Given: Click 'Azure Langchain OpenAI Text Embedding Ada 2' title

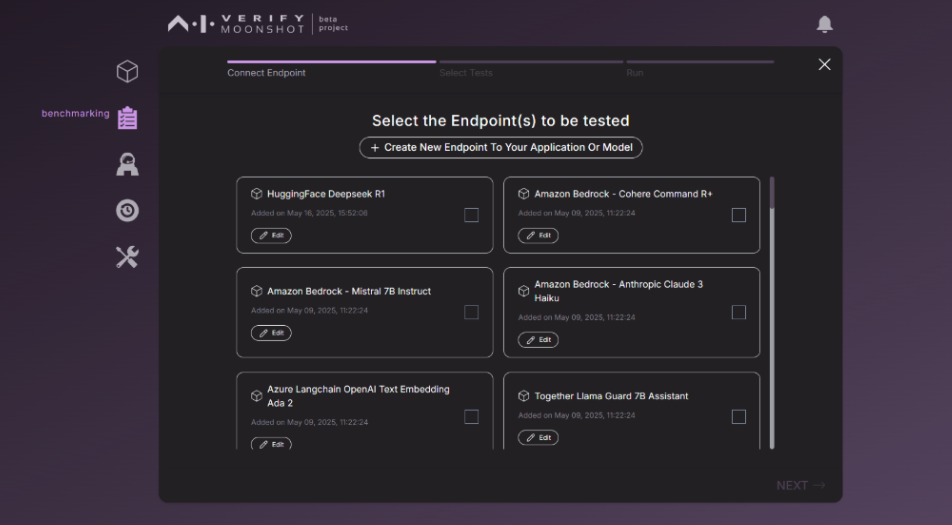Looking at the screenshot, I should tap(358, 396).
